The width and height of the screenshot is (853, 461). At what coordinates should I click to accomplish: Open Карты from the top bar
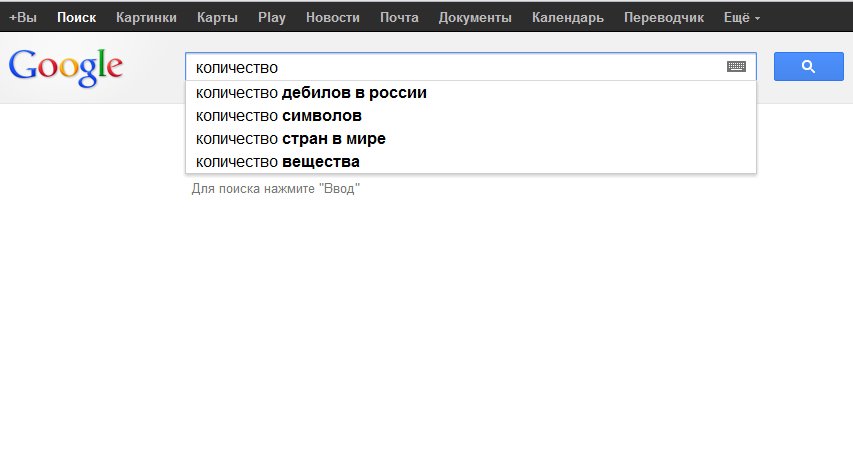217,17
